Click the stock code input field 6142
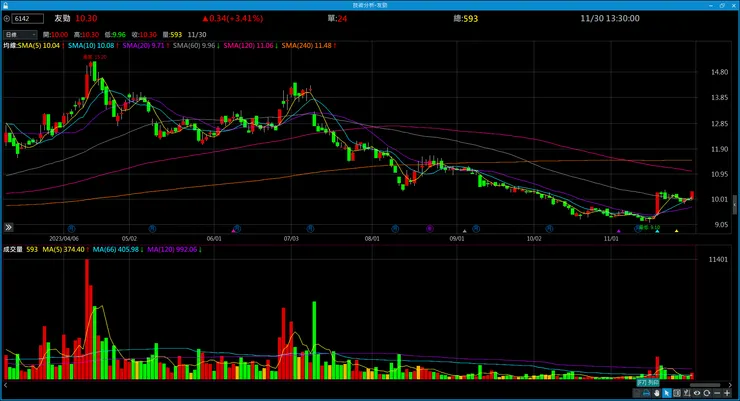The width and height of the screenshot is (740, 401). (x=27, y=19)
